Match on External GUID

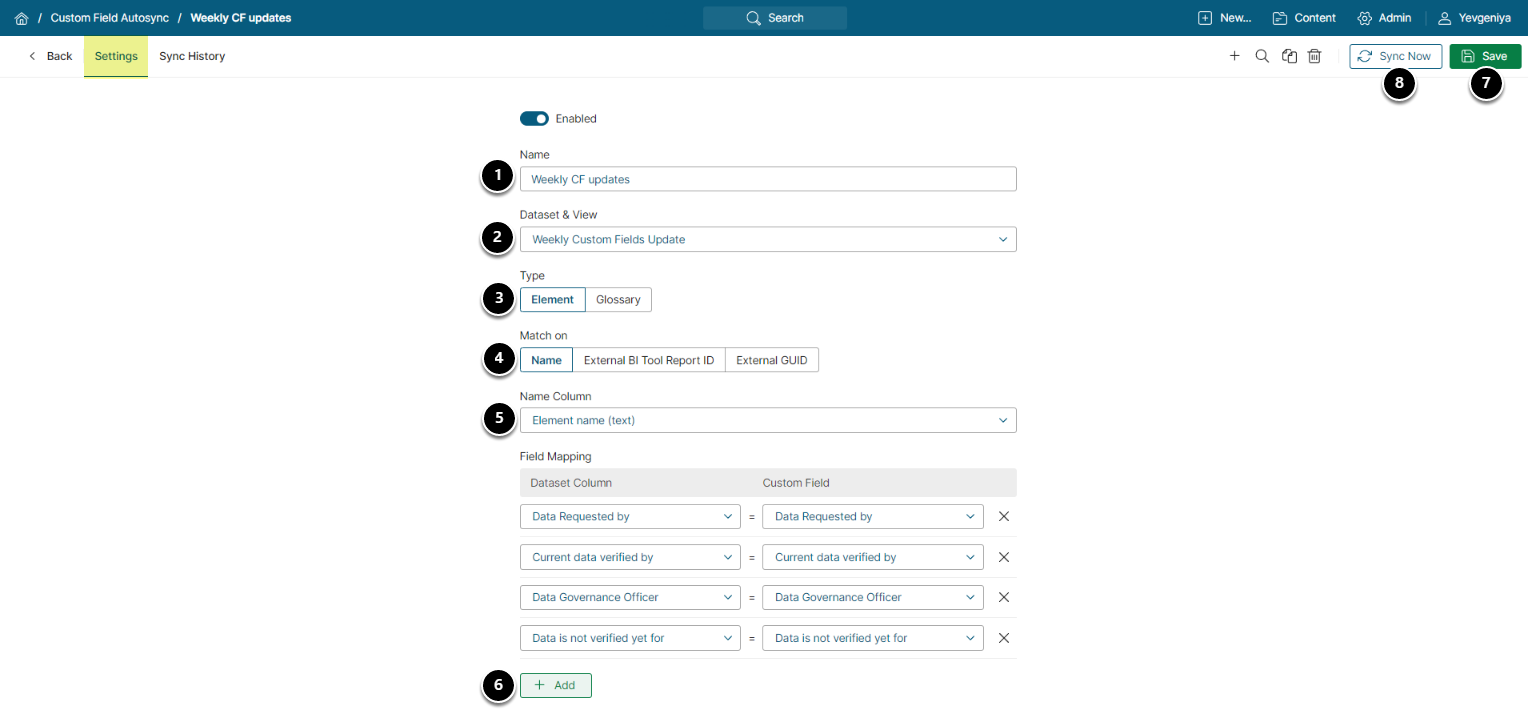click(x=771, y=360)
